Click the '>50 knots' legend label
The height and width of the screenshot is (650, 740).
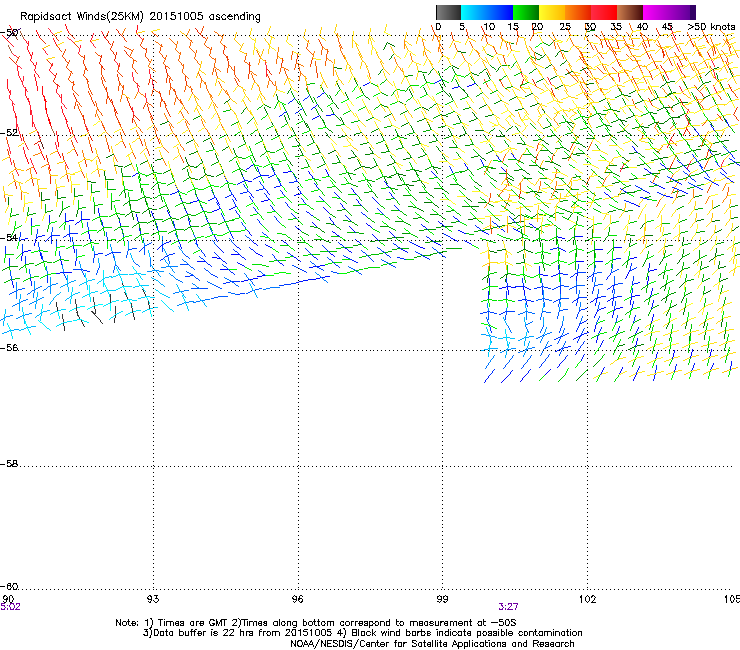pos(711,27)
